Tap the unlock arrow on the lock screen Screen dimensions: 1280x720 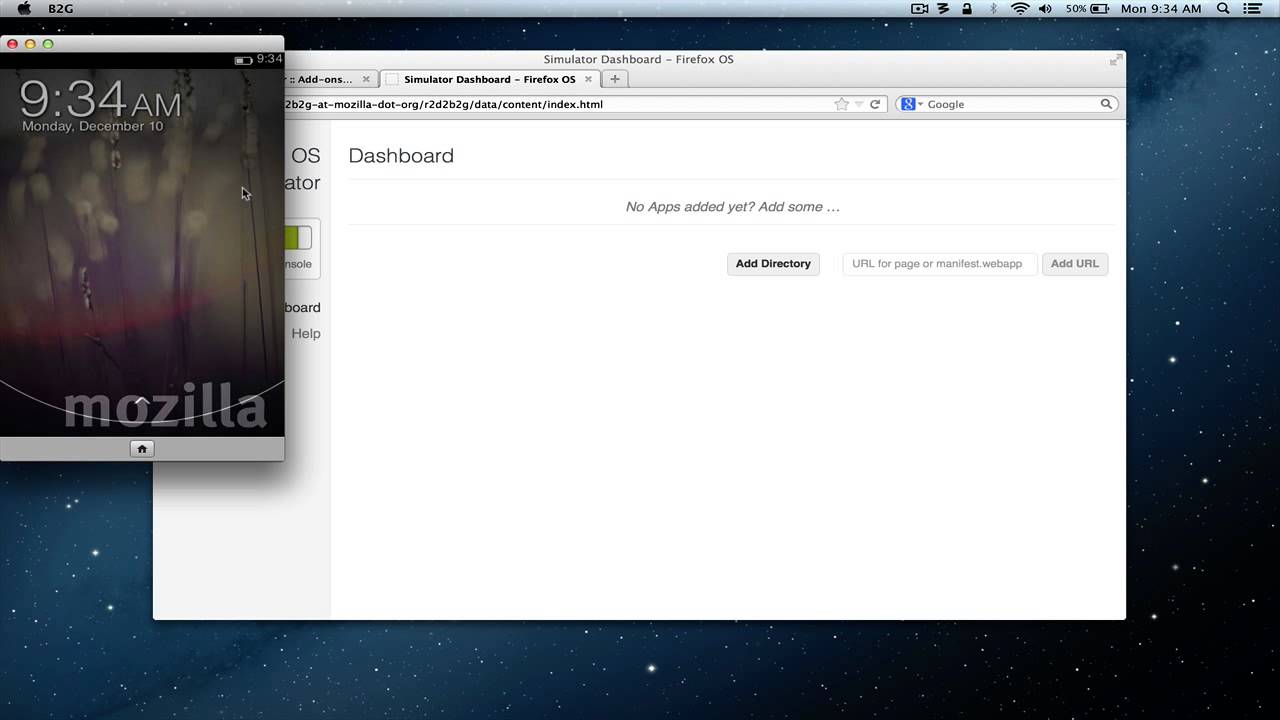[141, 402]
